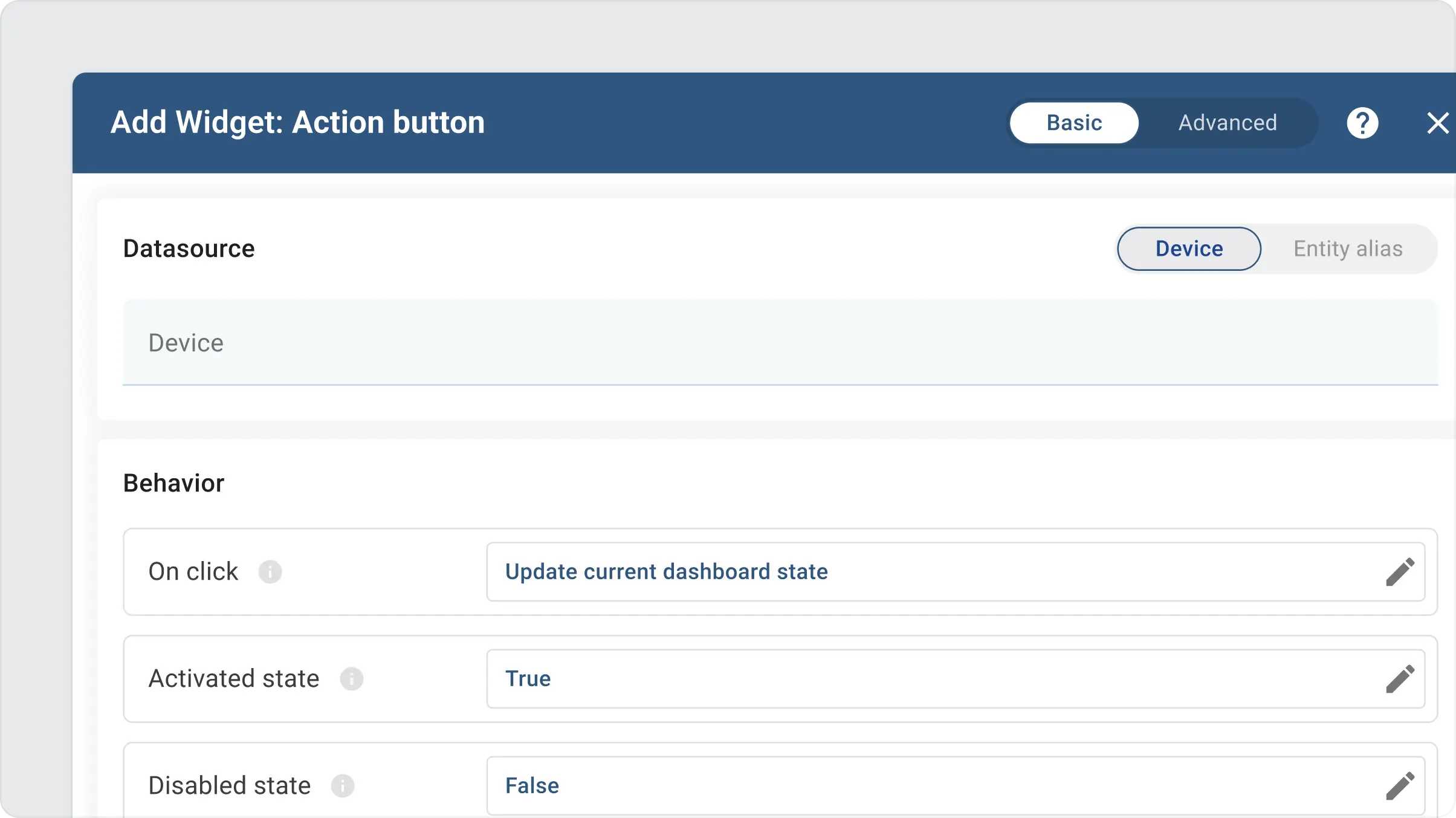Open the widget help documentation
Viewport: 1456px width, 818px height.
[x=1362, y=123]
